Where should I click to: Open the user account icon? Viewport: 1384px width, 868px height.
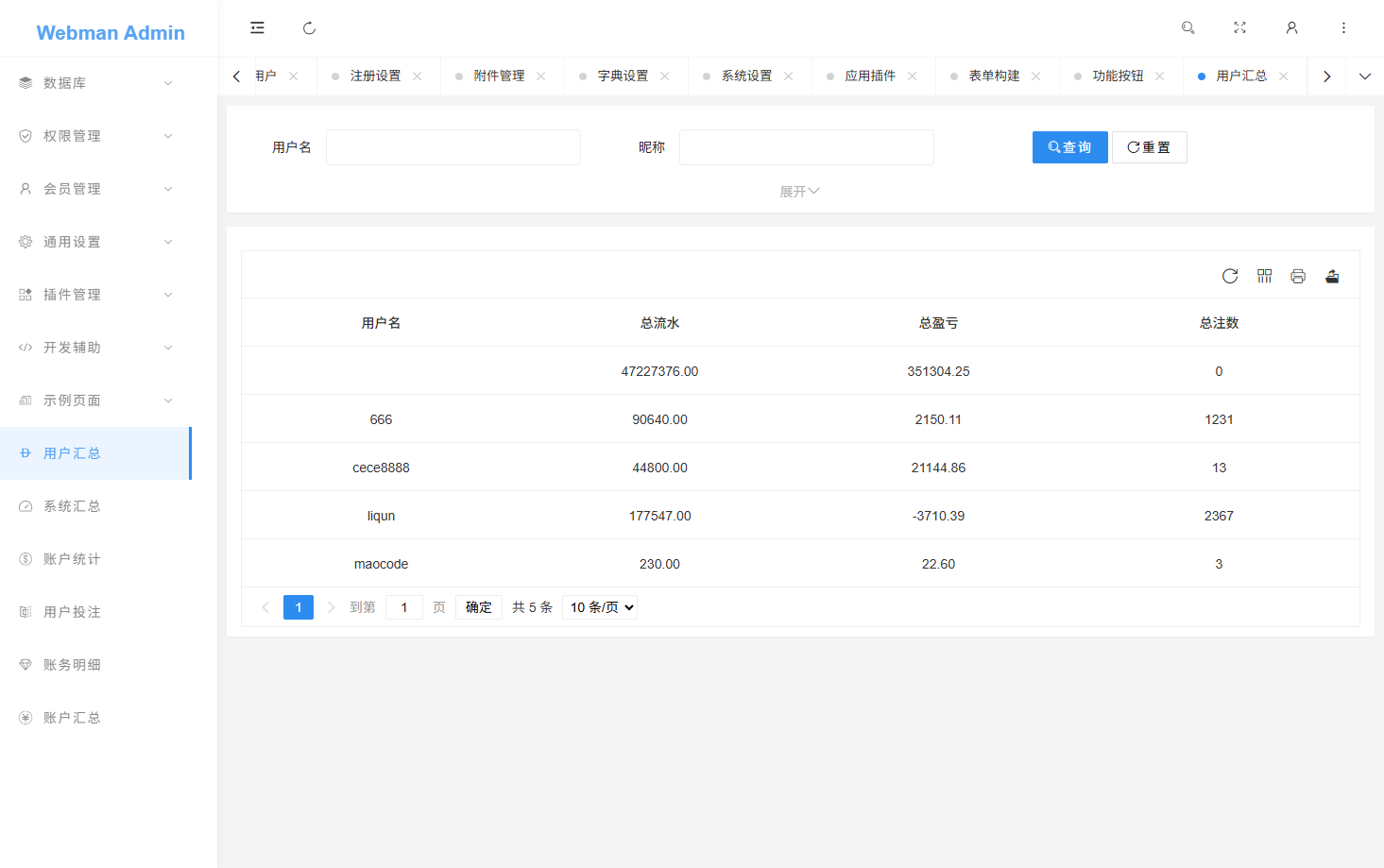click(x=1291, y=27)
